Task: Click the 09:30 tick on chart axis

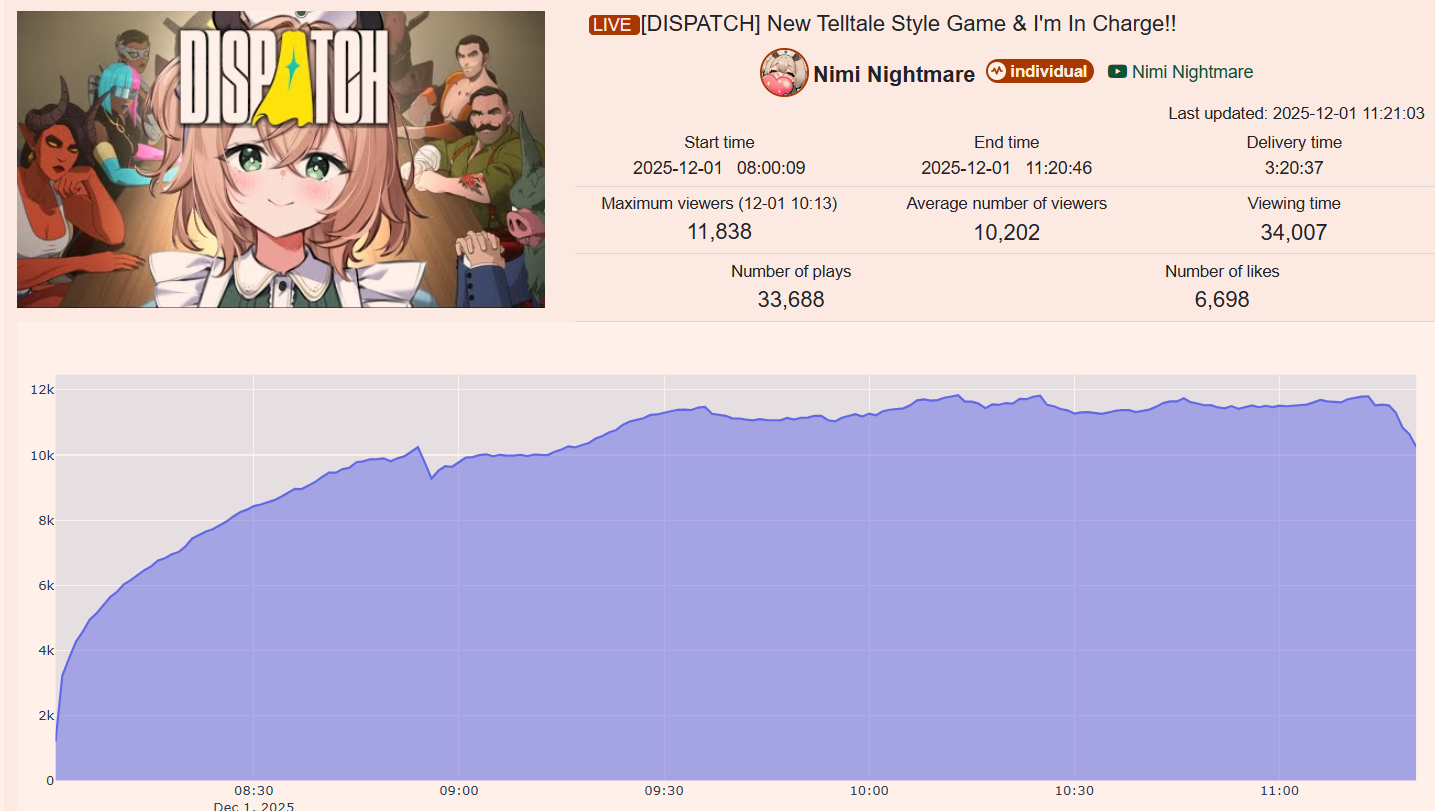Action: click(664, 791)
